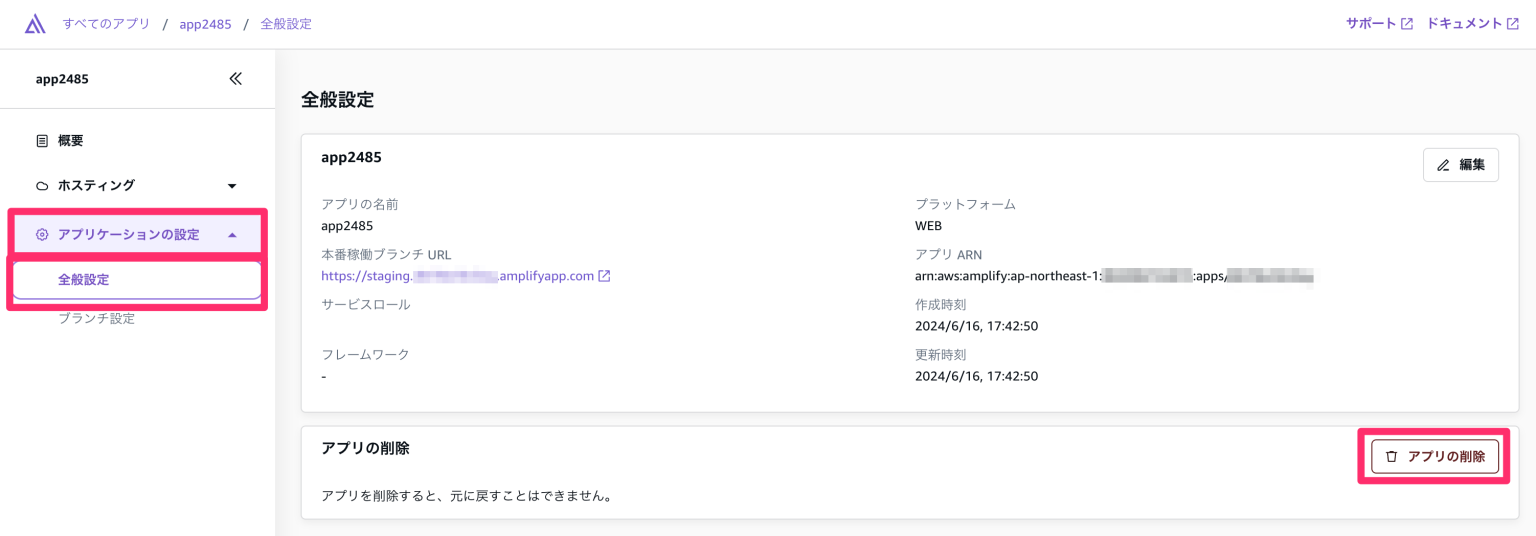The image size is (1536, 536).
Task: Click the external-link icon beside ドキュメント
Action: 1512,24
